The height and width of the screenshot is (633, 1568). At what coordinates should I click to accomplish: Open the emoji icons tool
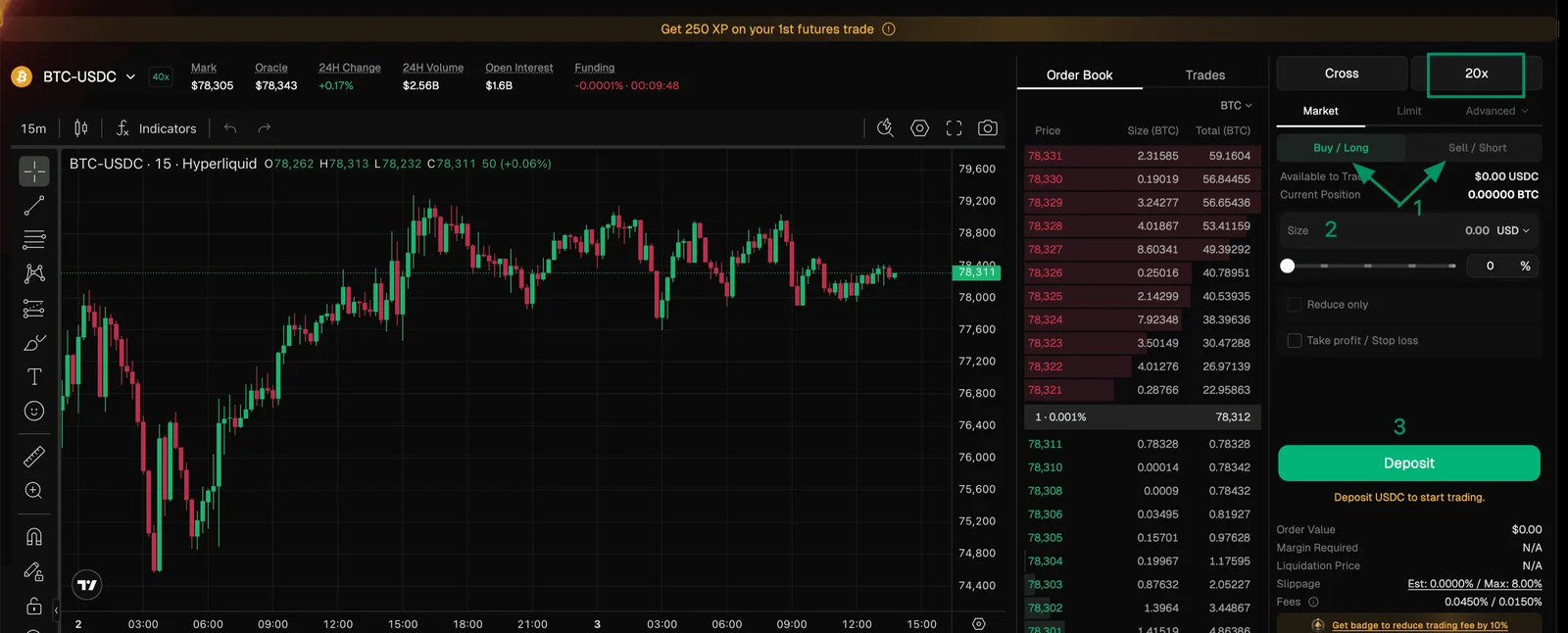pos(34,412)
